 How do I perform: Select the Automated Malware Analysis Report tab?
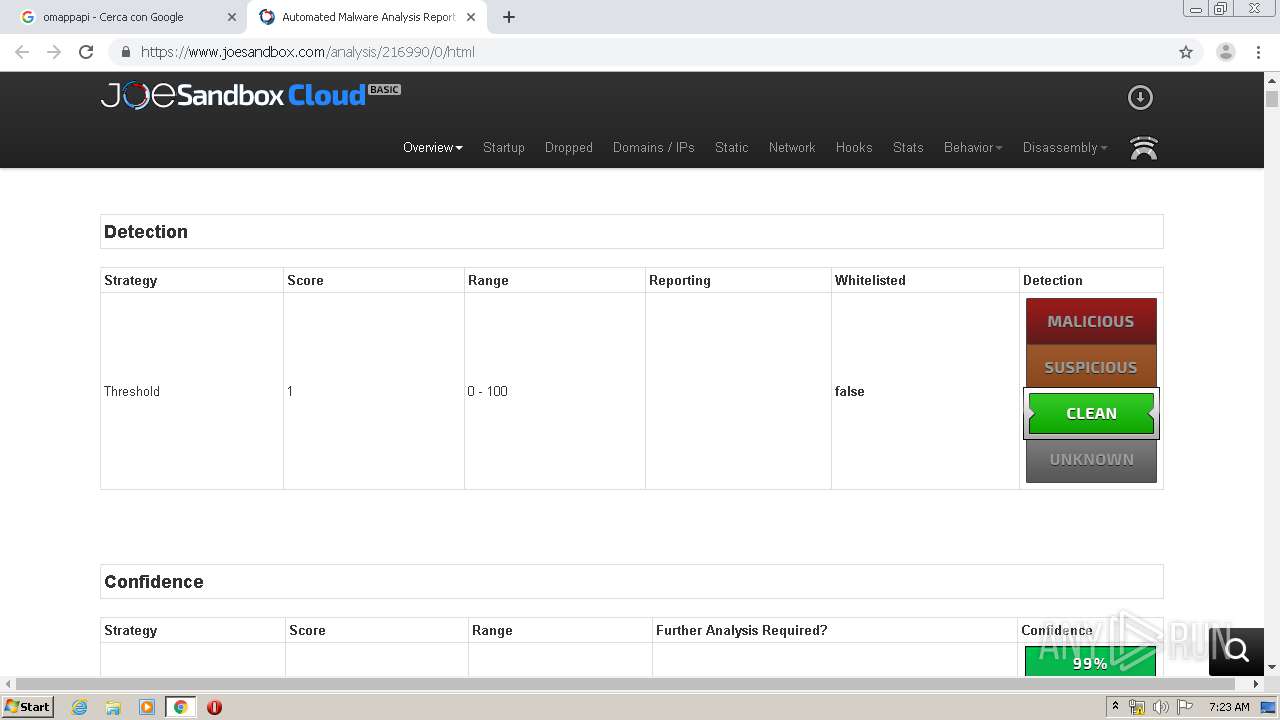(x=365, y=17)
